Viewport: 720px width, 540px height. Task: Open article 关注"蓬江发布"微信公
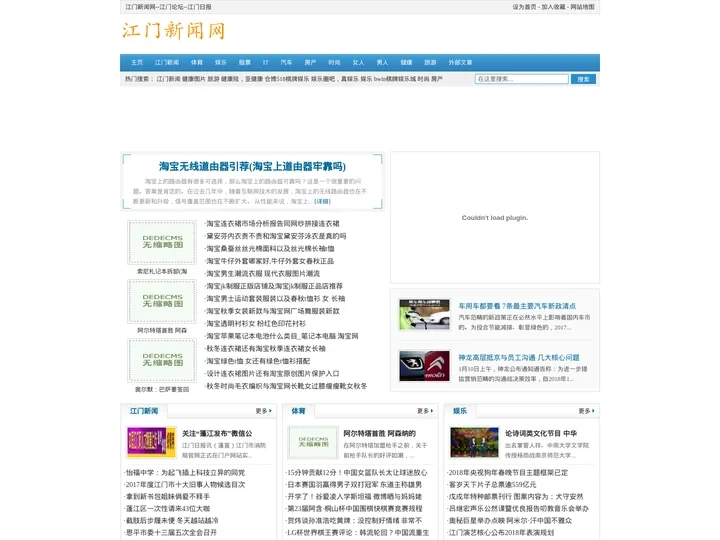(x=217, y=433)
